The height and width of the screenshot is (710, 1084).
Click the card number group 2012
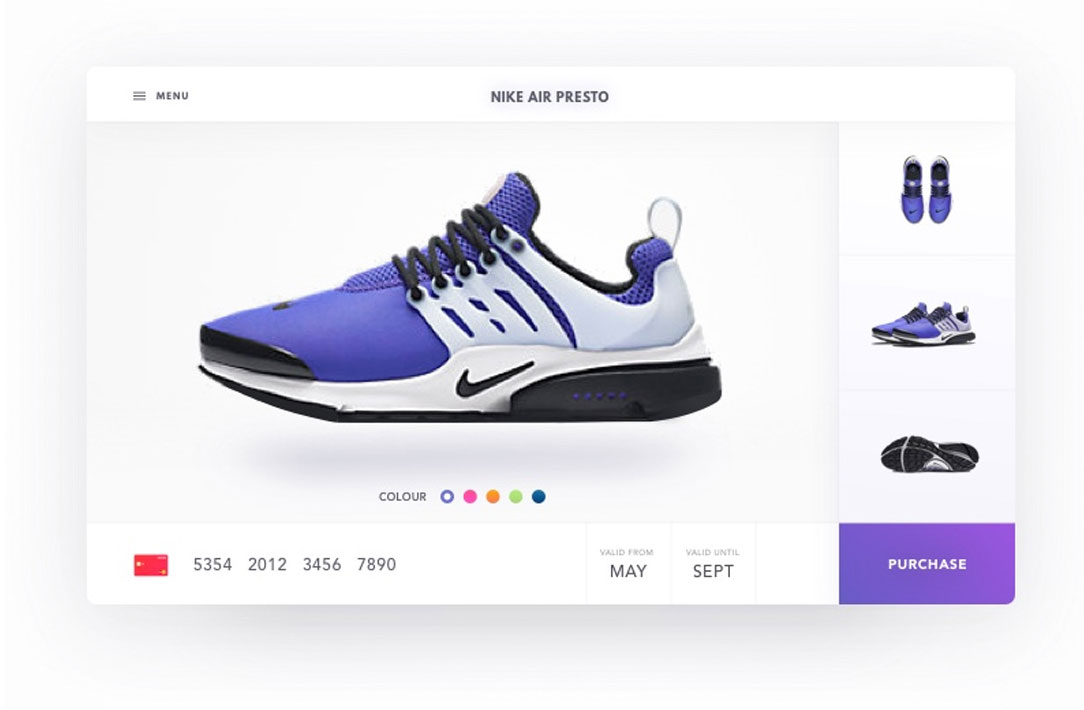pos(268,565)
